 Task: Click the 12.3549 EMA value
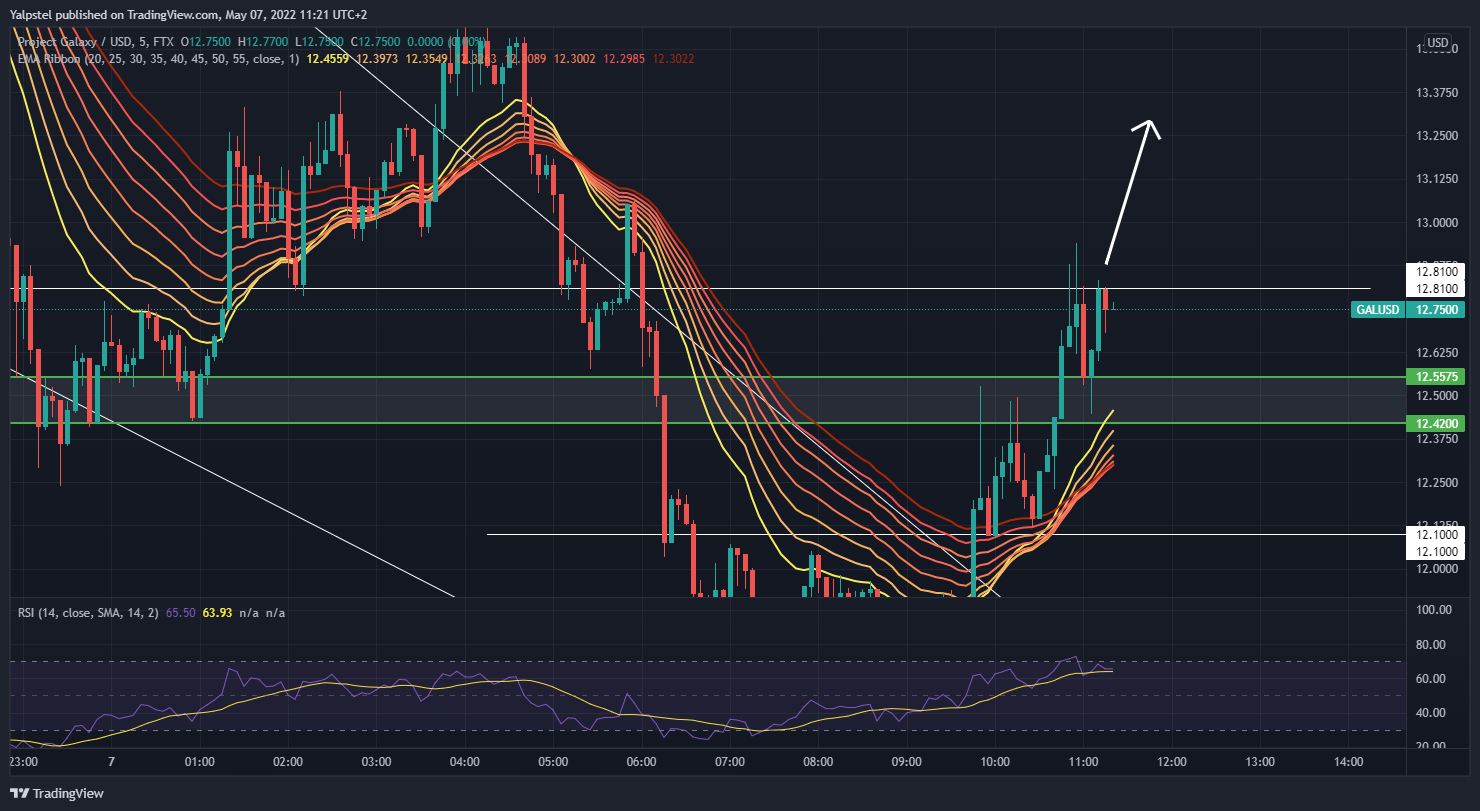427,60
